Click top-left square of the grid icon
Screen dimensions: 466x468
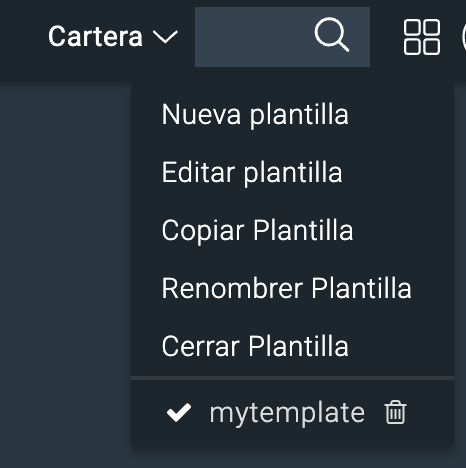(x=412, y=27)
